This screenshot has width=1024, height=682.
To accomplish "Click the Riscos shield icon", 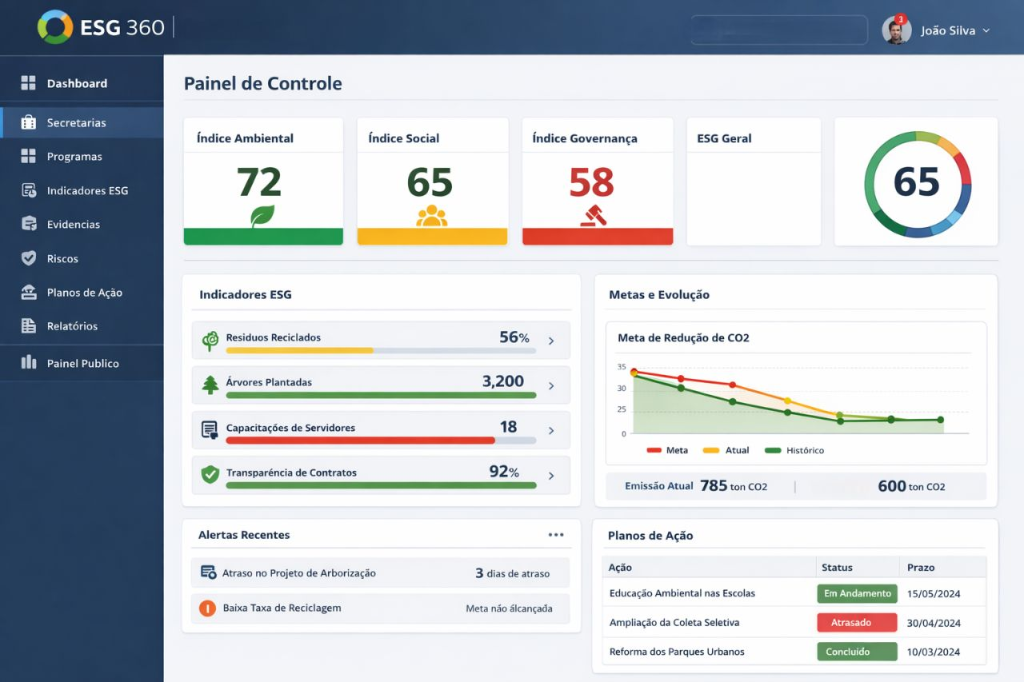I will tap(29, 258).
